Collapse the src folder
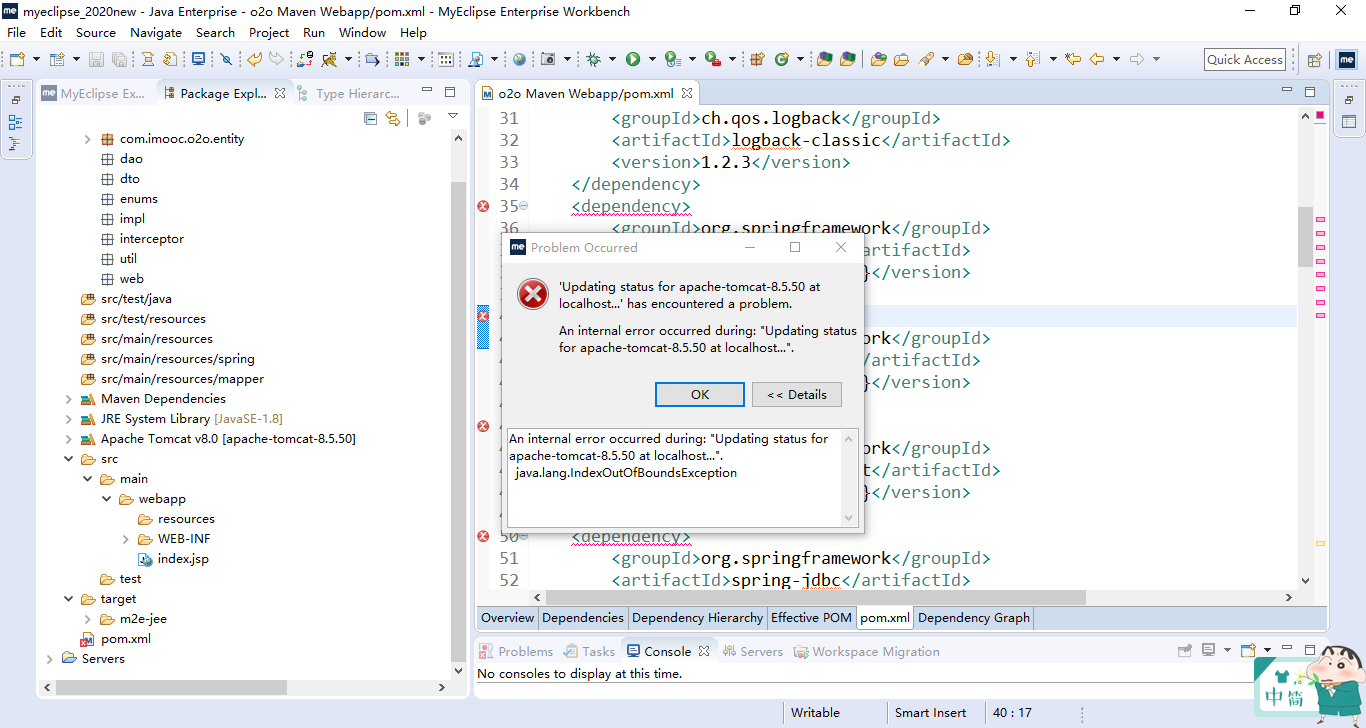Viewport: 1366px width, 728px height. [68, 459]
